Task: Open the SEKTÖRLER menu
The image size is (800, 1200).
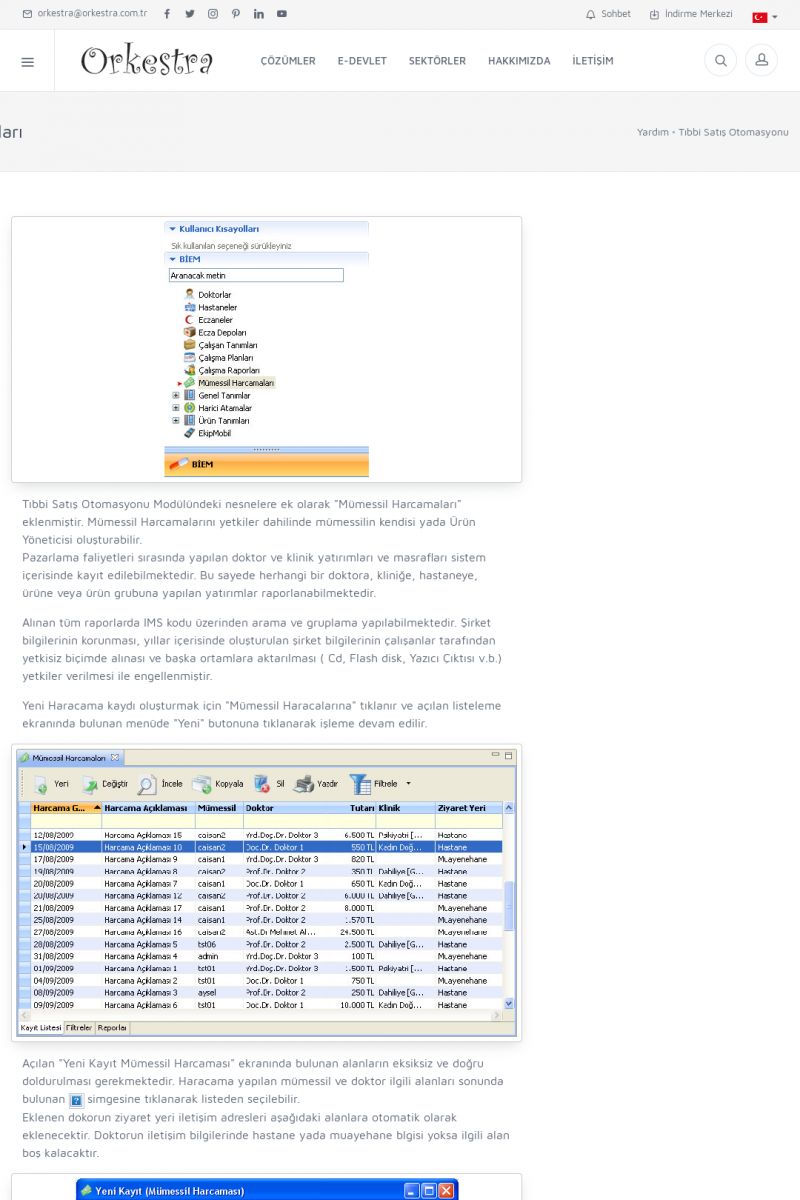Action: pos(437,61)
